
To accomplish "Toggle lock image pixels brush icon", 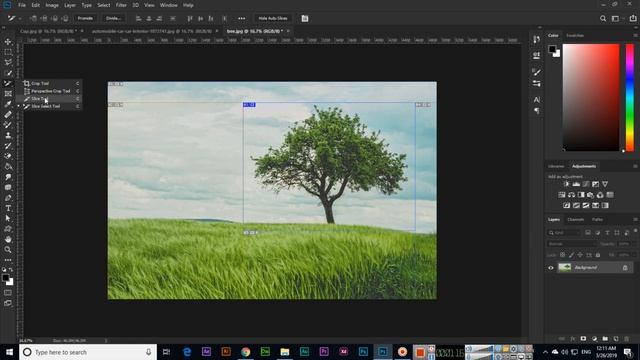I will [x=571, y=255].
